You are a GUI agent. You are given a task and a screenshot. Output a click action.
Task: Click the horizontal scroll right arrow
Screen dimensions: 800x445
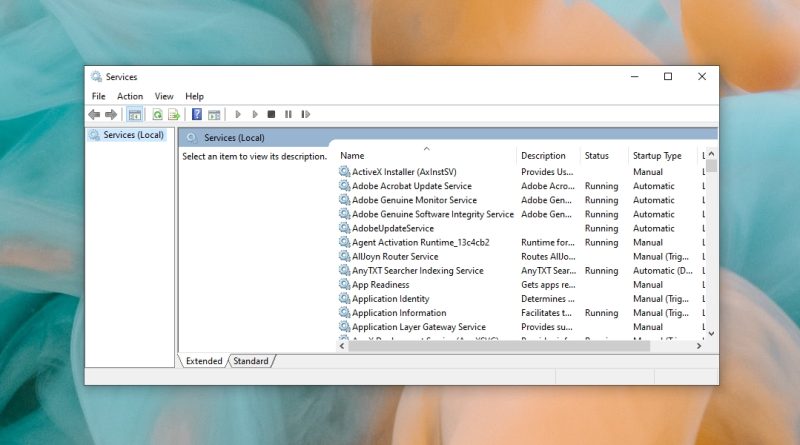pos(699,346)
